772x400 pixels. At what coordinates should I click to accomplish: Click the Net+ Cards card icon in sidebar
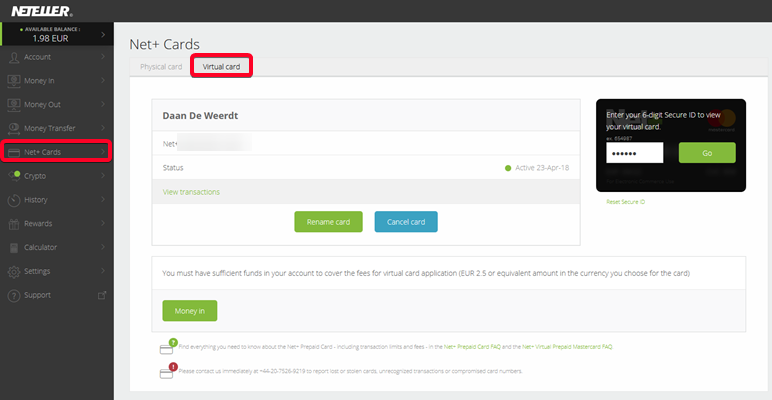[x=14, y=152]
